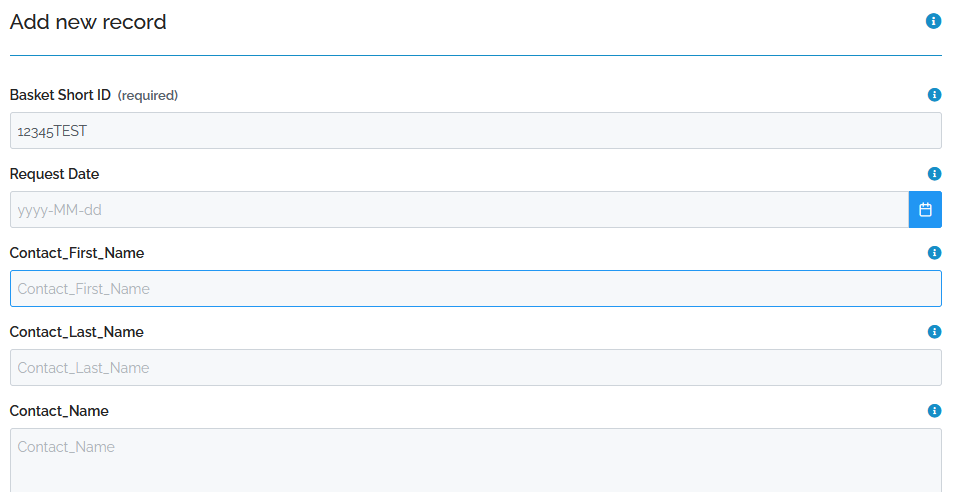Click inside the Contact_Name text area
Viewport: 968px width, 492px height.
(x=475, y=460)
